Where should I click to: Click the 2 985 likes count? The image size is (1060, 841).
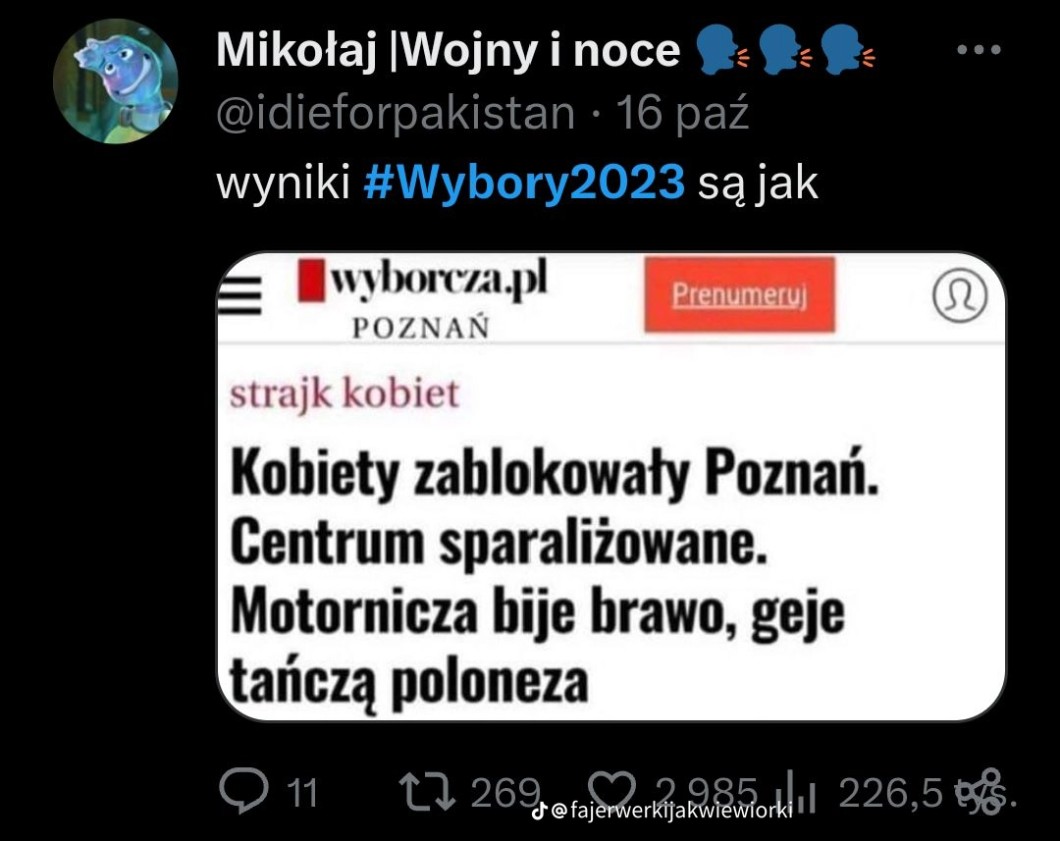(x=705, y=792)
